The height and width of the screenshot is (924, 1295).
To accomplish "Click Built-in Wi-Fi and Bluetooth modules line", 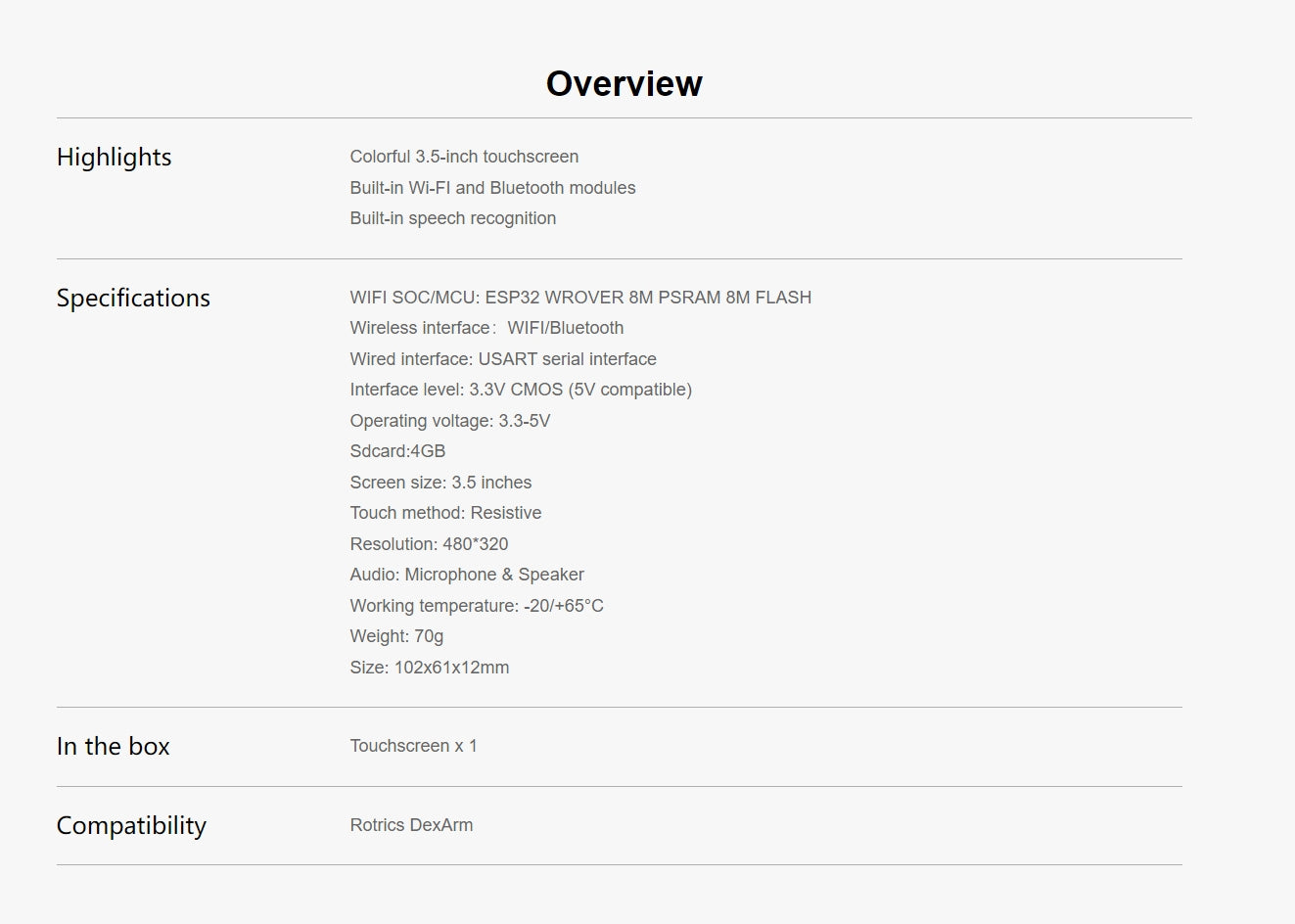I will pos(492,188).
